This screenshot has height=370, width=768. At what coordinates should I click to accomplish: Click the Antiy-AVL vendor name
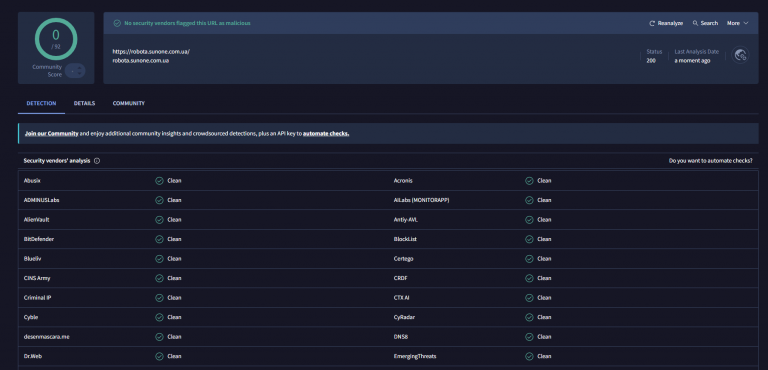406,220
